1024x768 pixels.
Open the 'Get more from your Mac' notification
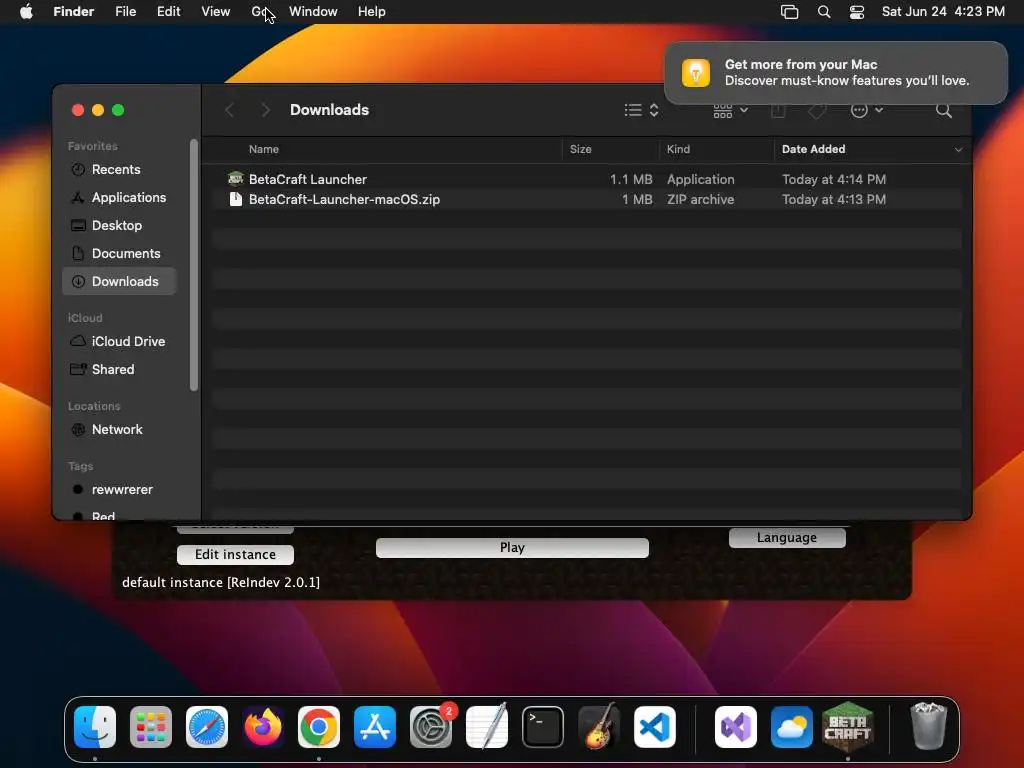[835, 72]
